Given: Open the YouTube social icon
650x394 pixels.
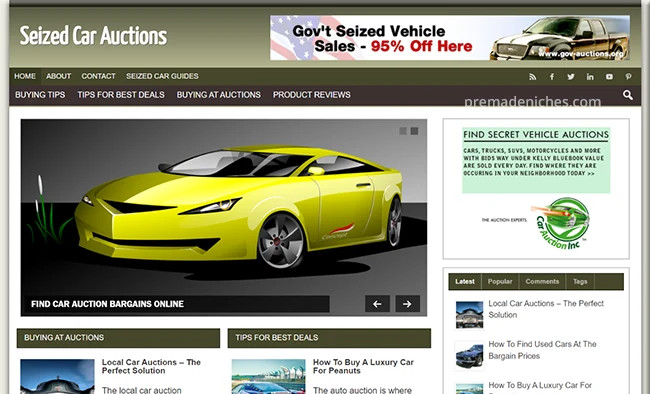Looking at the screenshot, I should coord(609,77).
